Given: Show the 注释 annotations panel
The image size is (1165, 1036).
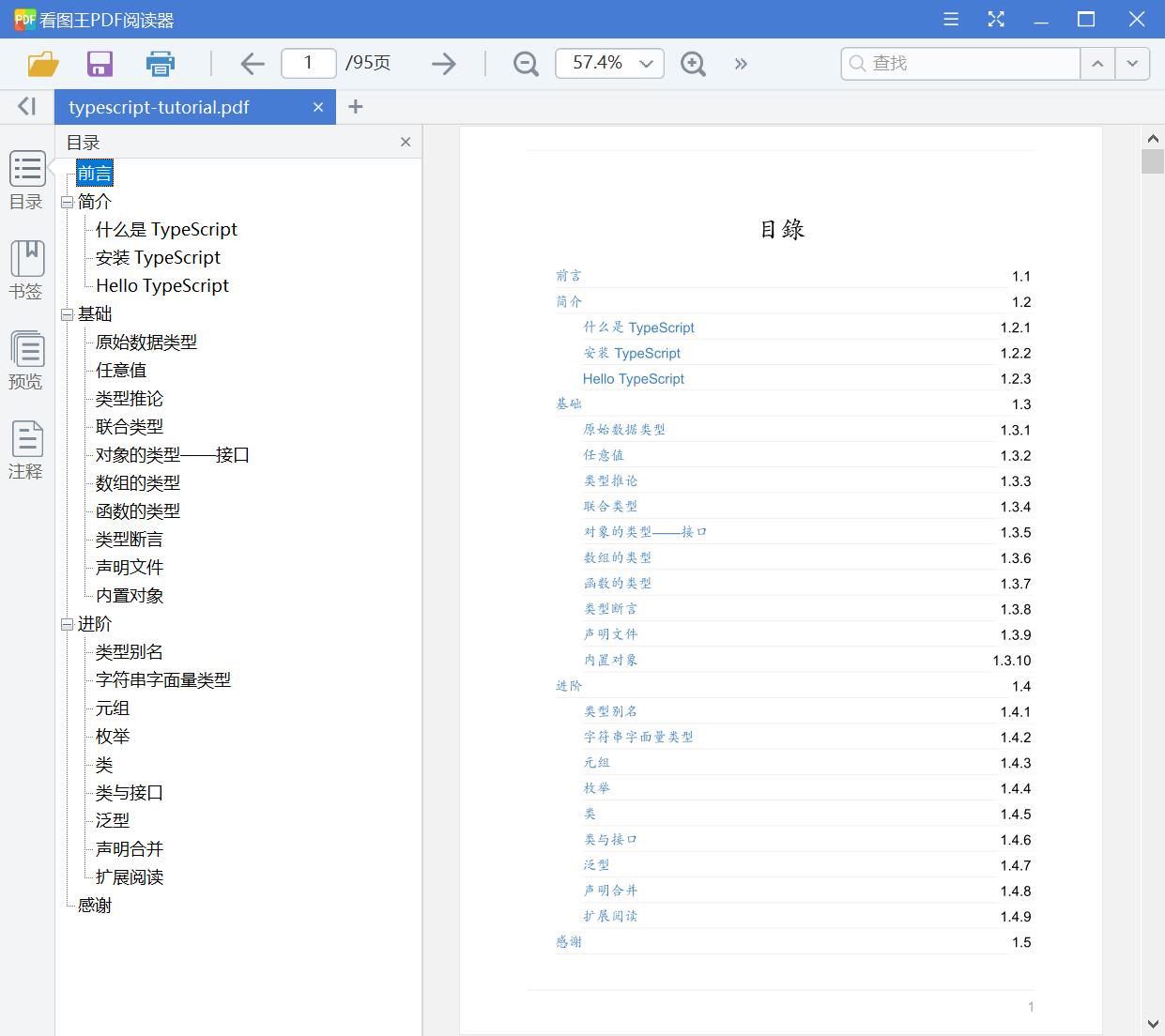Looking at the screenshot, I should click(26, 449).
